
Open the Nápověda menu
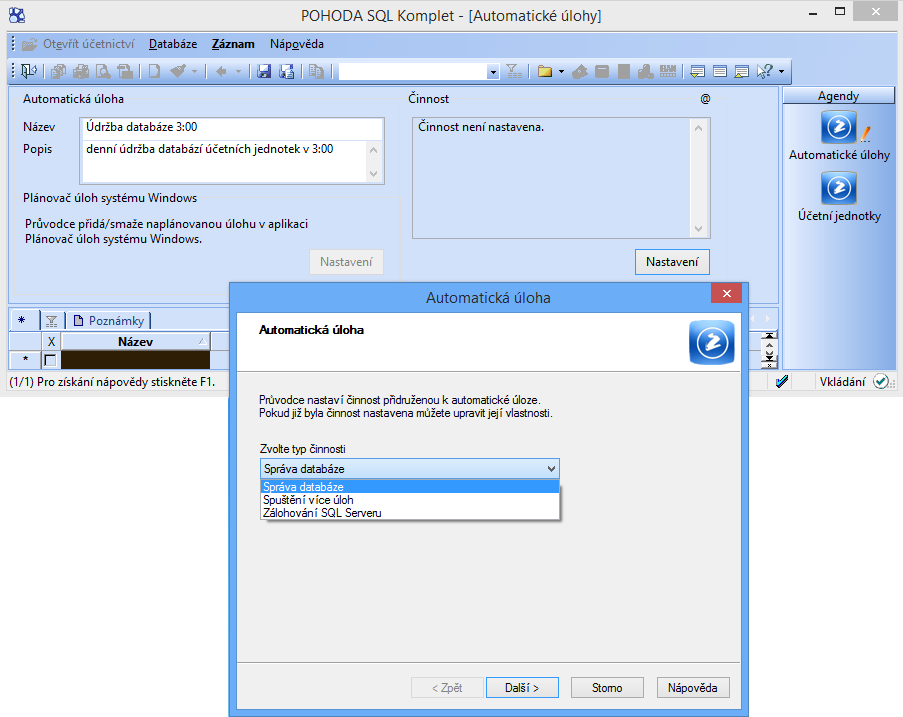coord(297,44)
